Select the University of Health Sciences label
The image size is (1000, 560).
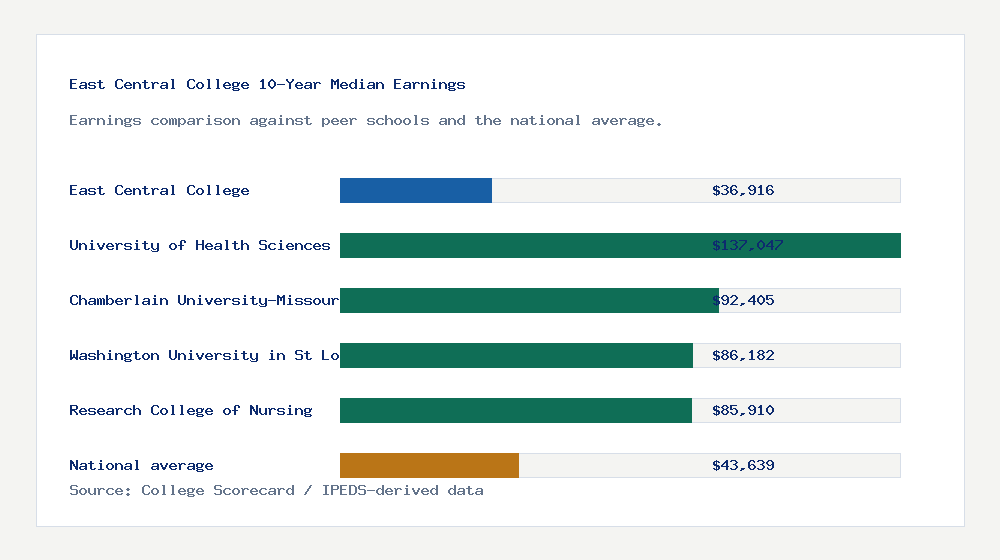(x=200, y=245)
